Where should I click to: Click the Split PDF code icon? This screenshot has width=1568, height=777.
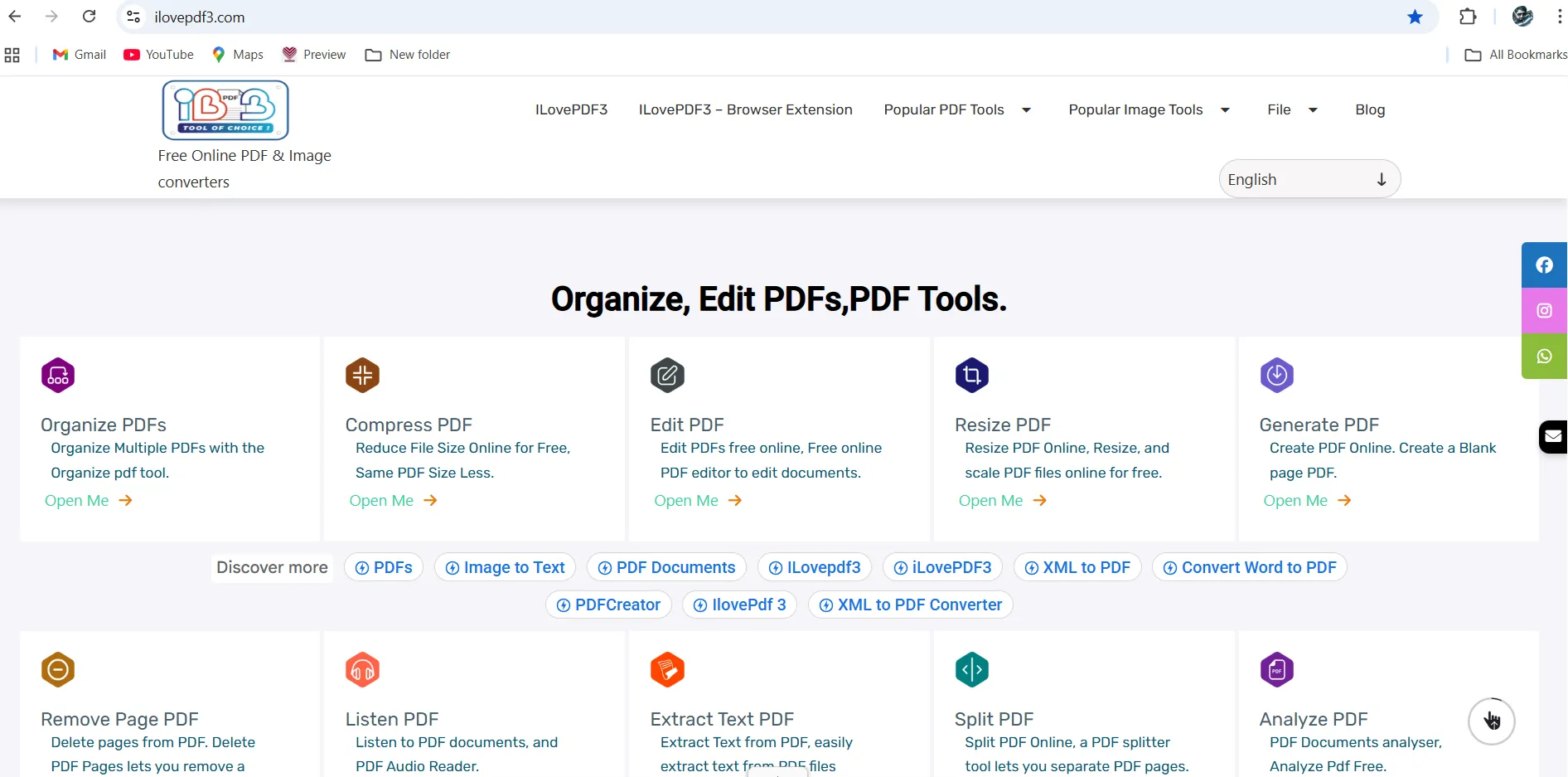971,669
